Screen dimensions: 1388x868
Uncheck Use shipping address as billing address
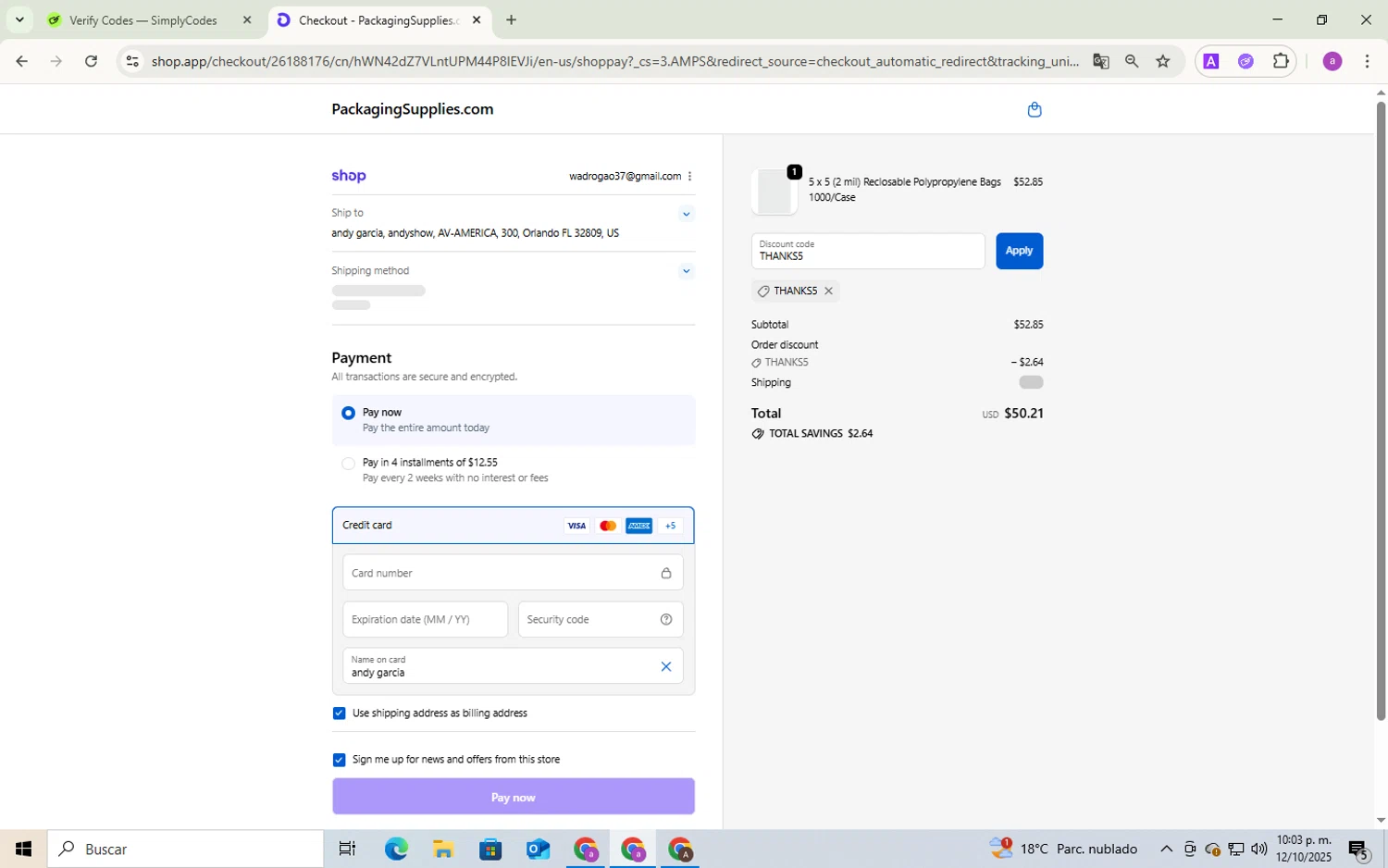click(339, 713)
